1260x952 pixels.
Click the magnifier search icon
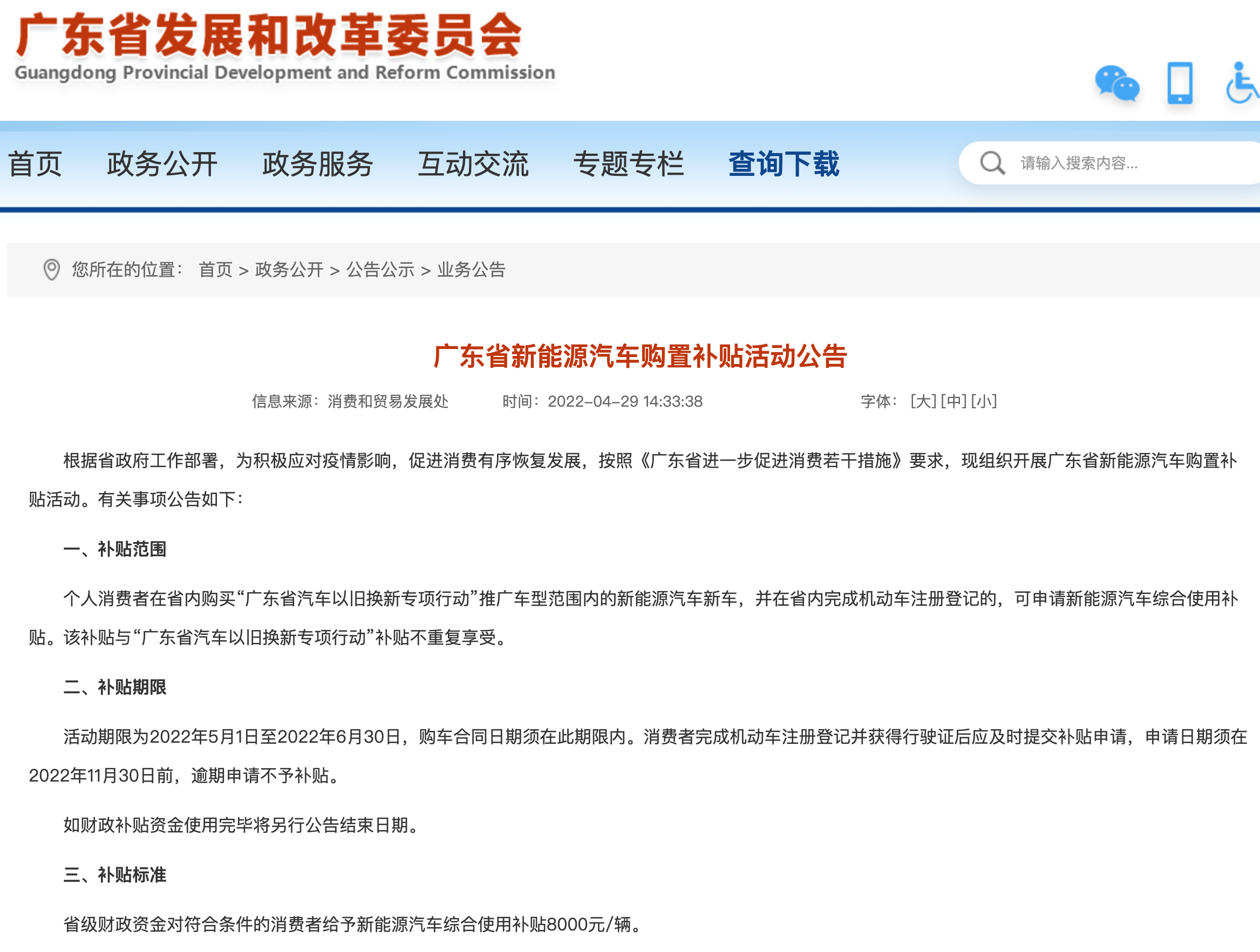pos(992,163)
